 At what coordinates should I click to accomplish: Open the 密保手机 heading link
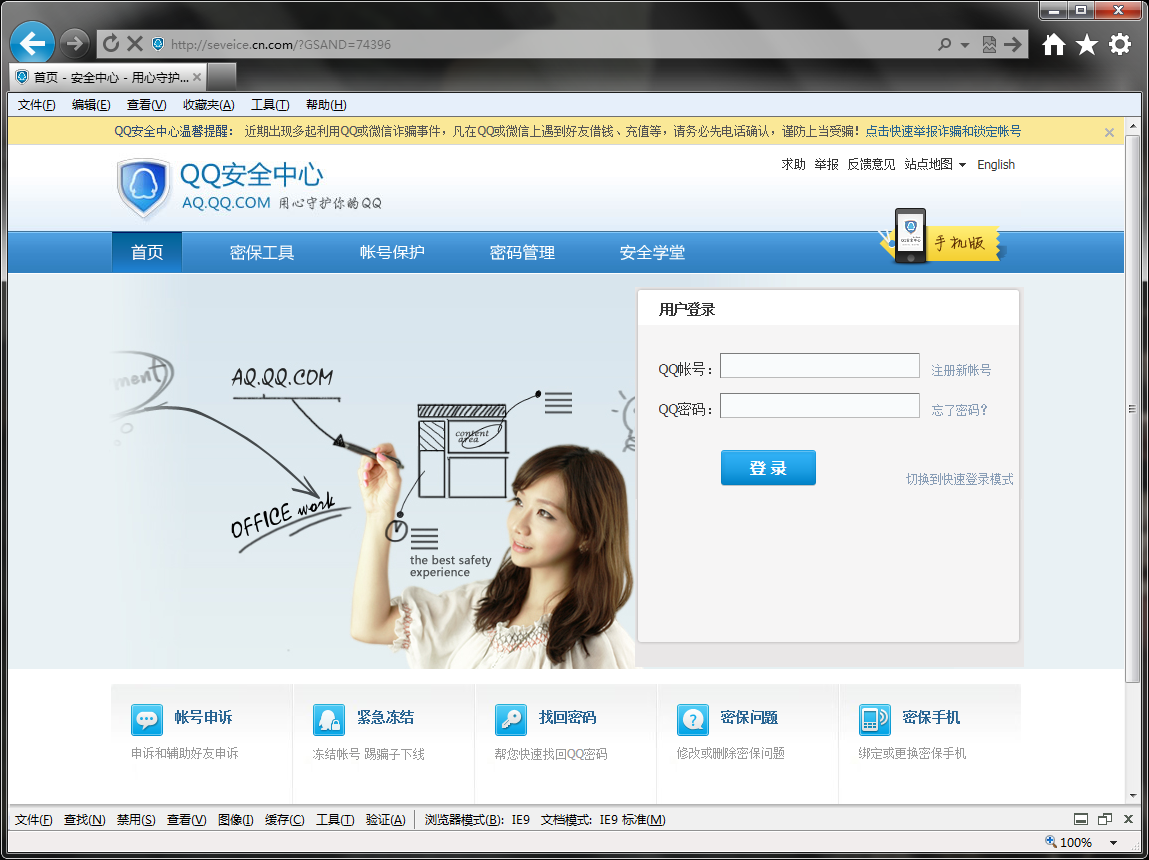(931, 717)
